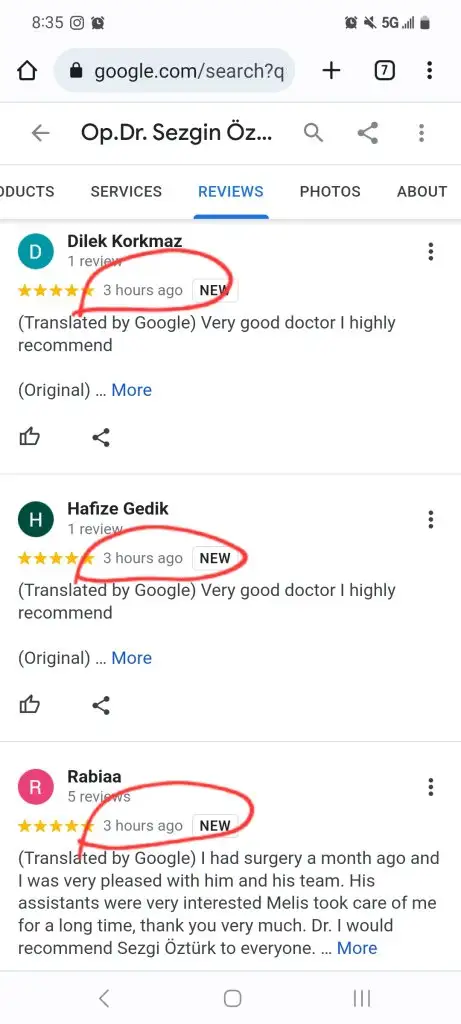This screenshot has height=1024, width=461.
Task: Open the About tab
Action: 422,191
